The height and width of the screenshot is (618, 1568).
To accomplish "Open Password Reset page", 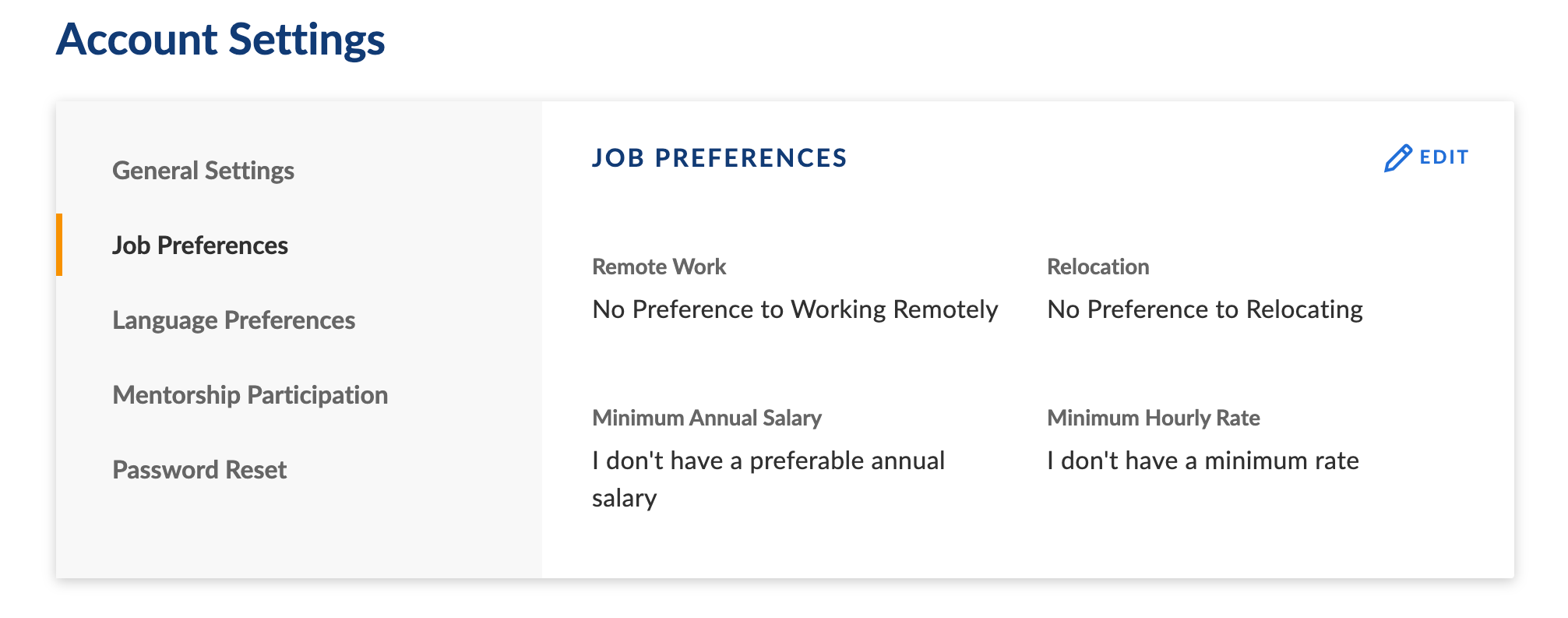I will point(199,469).
